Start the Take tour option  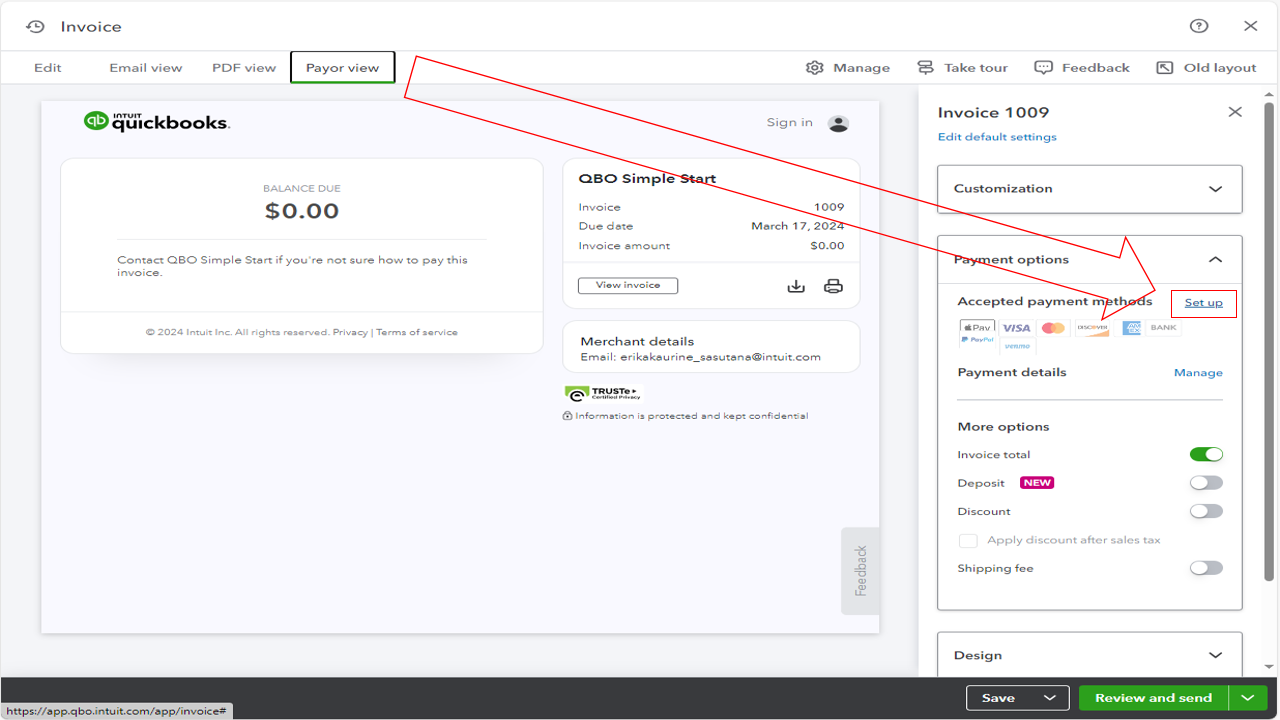pyautogui.click(x=924, y=67)
